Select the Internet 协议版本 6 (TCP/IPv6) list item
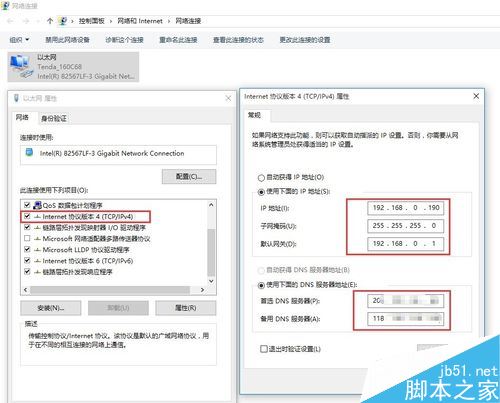Screen dimensions: 500x403 88,261
